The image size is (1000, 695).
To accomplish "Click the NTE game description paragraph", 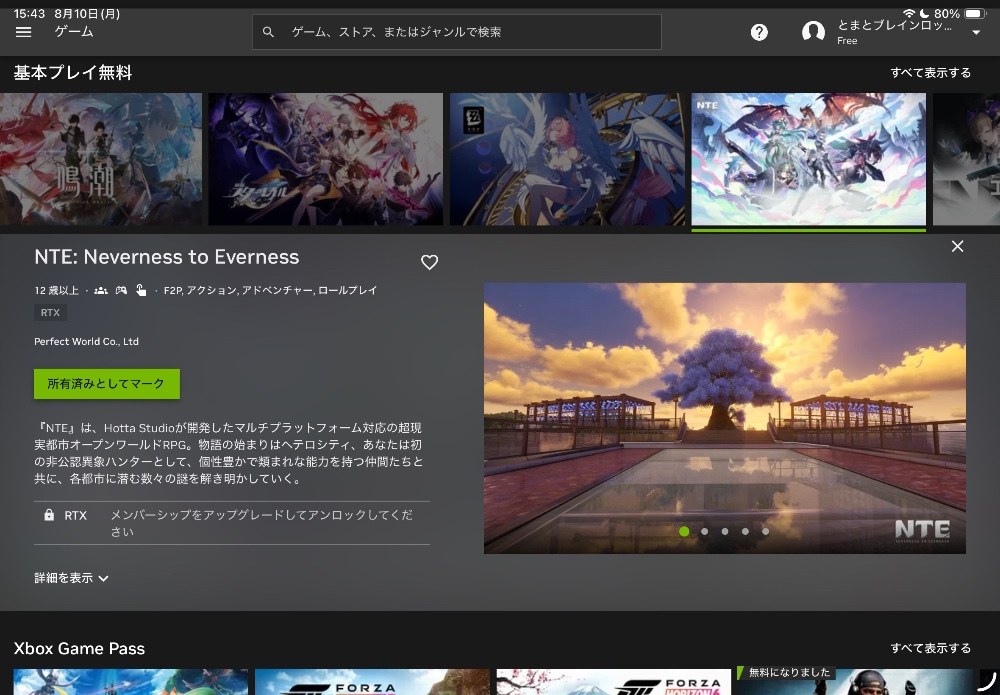I will [228, 453].
